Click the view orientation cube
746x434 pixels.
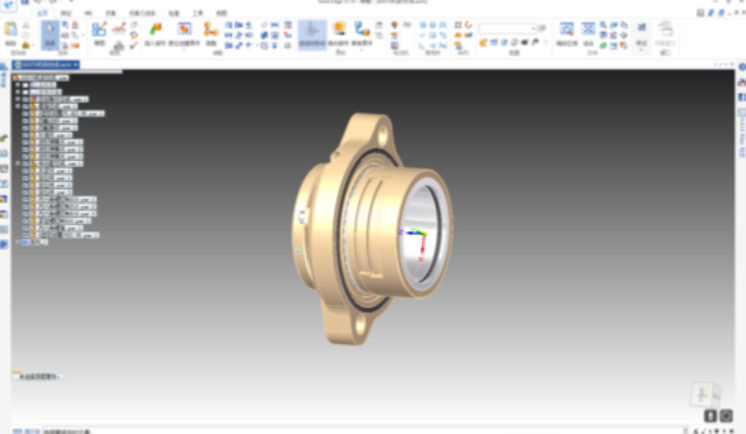point(704,393)
